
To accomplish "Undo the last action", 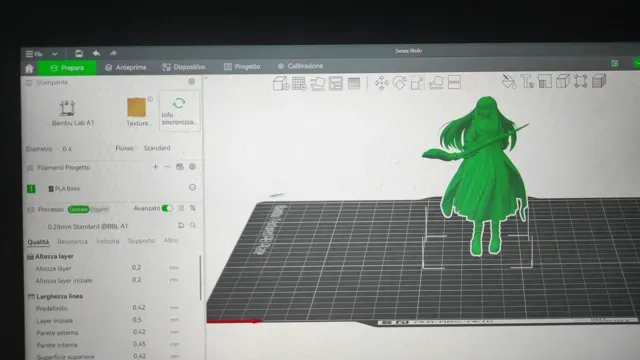I will pyautogui.click(x=96, y=53).
